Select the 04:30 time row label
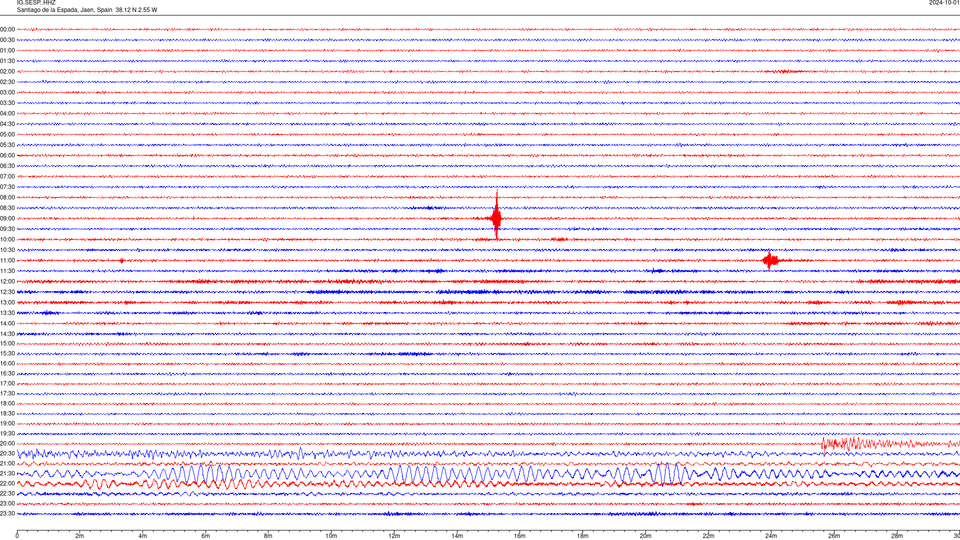960x540 pixels. [x=7, y=124]
